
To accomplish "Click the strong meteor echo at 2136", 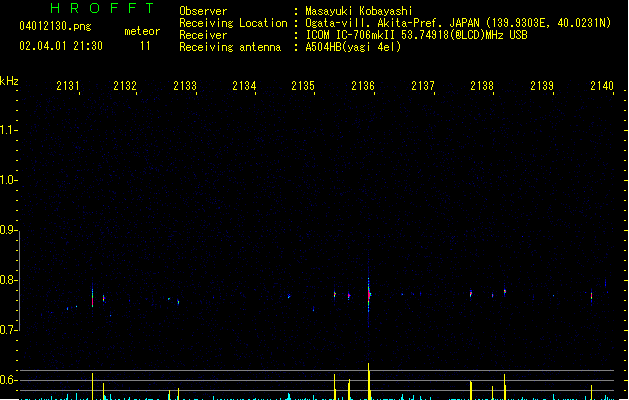I will [369, 295].
